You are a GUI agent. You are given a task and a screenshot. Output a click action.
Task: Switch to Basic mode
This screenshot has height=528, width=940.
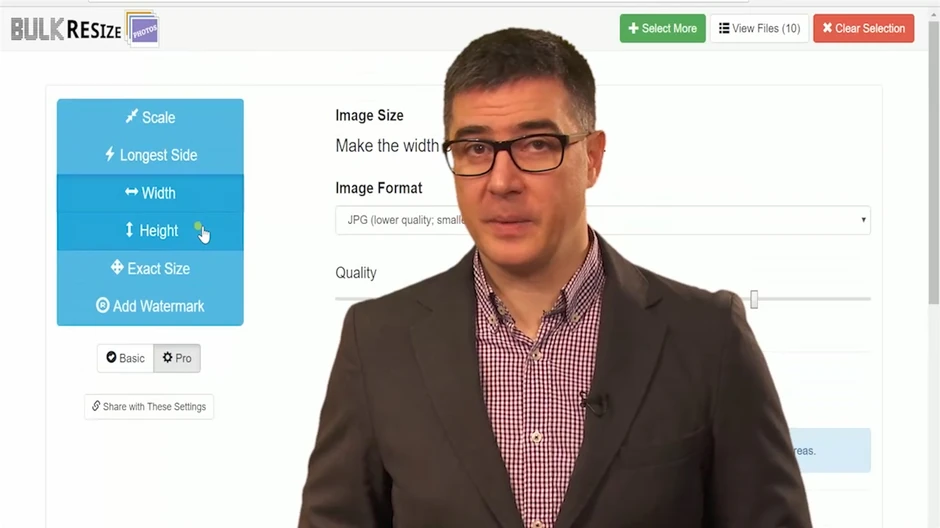coord(125,358)
